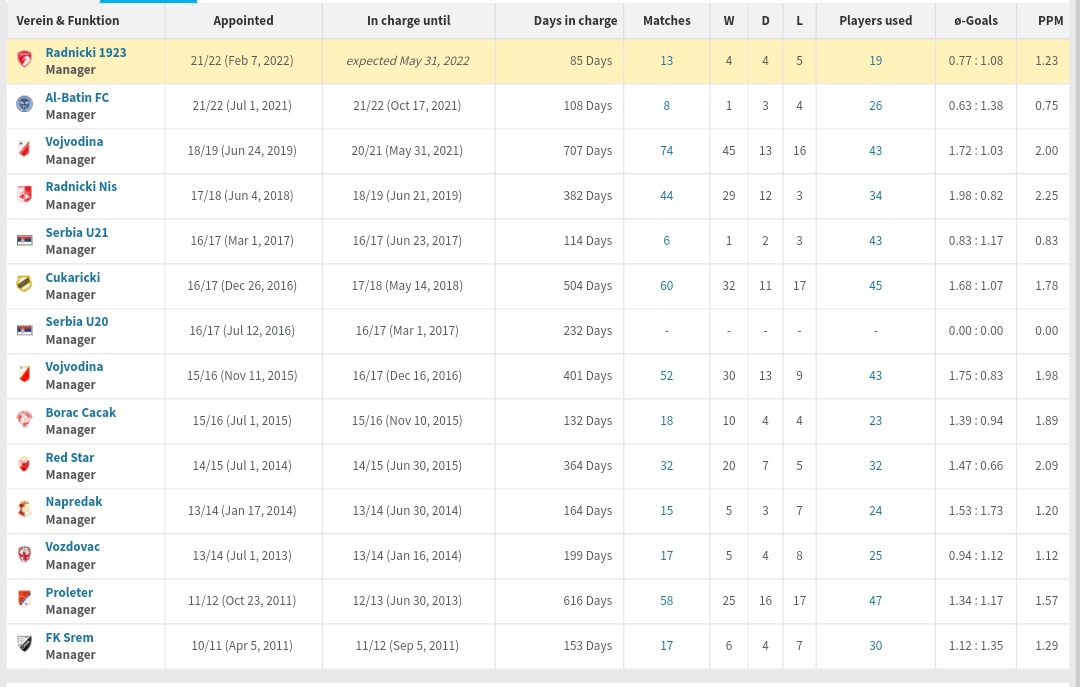Open the 15 matches link for Napredak
1080x687 pixels.
click(666, 511)
